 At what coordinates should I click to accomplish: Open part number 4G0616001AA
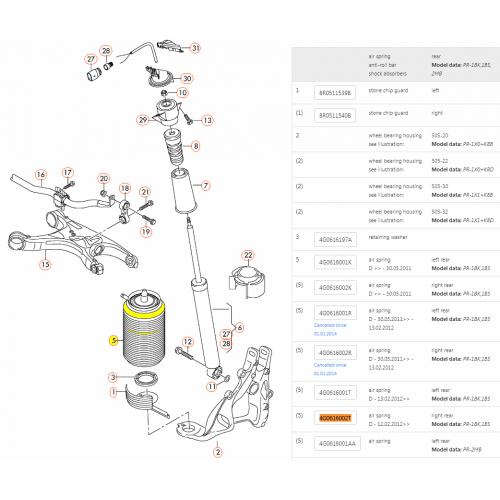(337, 444)
